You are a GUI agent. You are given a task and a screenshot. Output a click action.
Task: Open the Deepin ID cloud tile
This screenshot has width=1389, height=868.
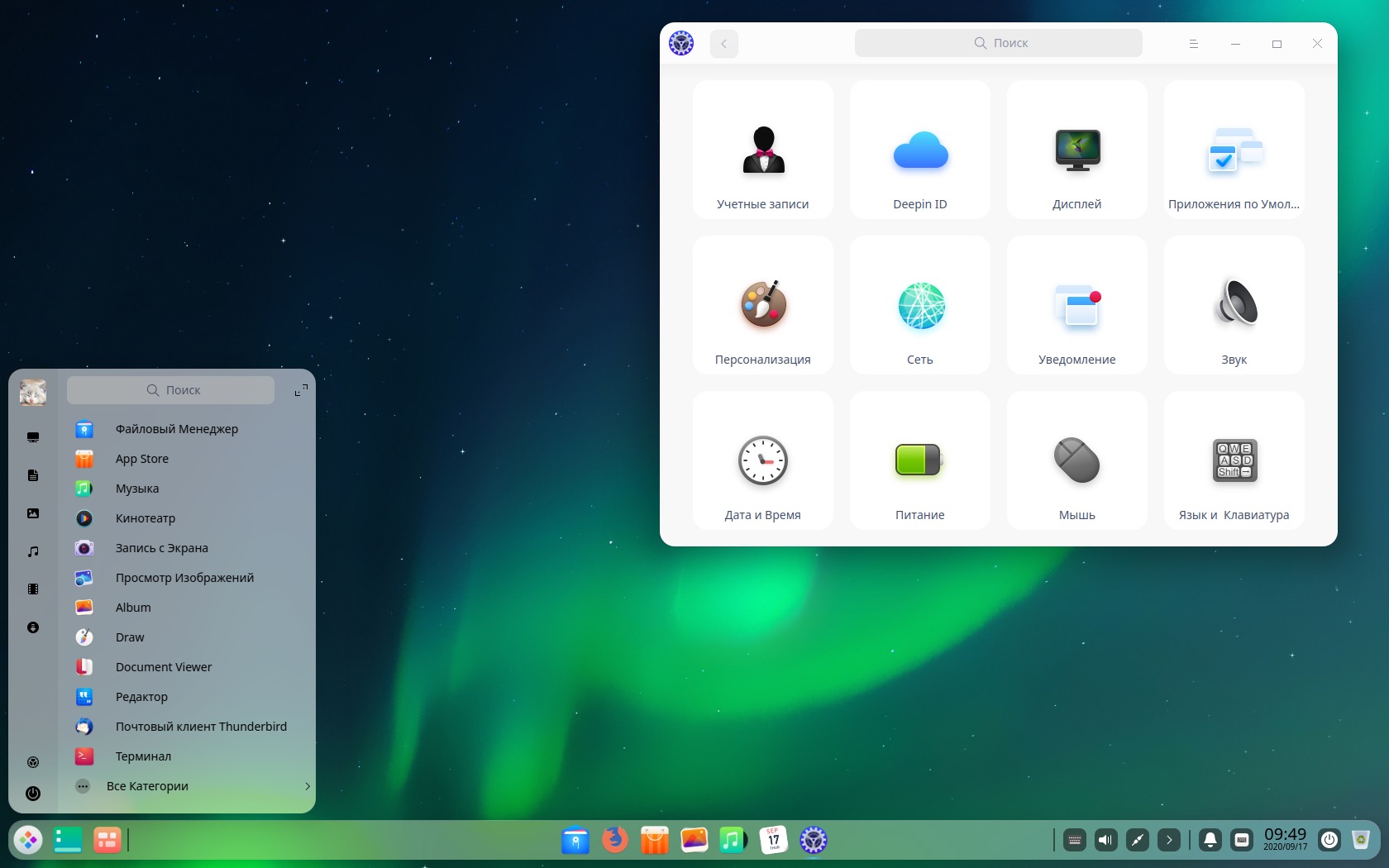click(919, 150)
